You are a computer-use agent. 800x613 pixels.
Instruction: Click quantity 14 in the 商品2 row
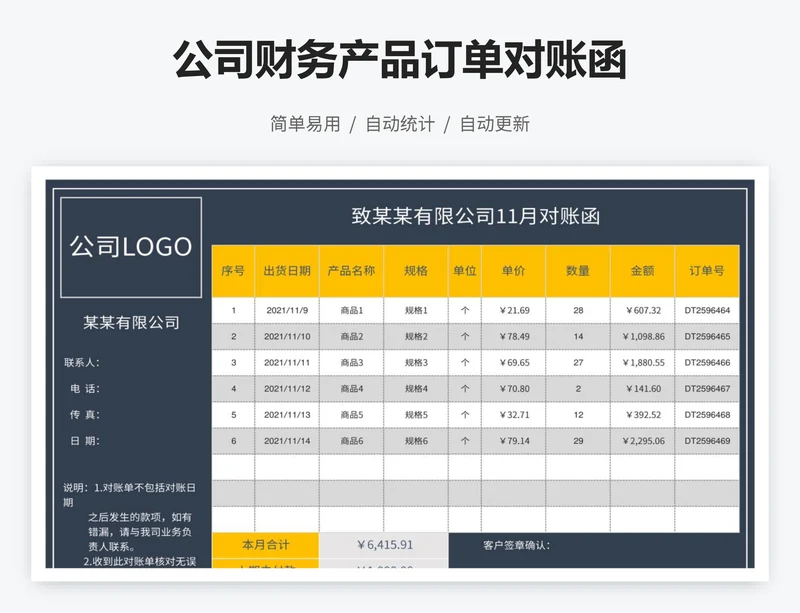(578, 336)
